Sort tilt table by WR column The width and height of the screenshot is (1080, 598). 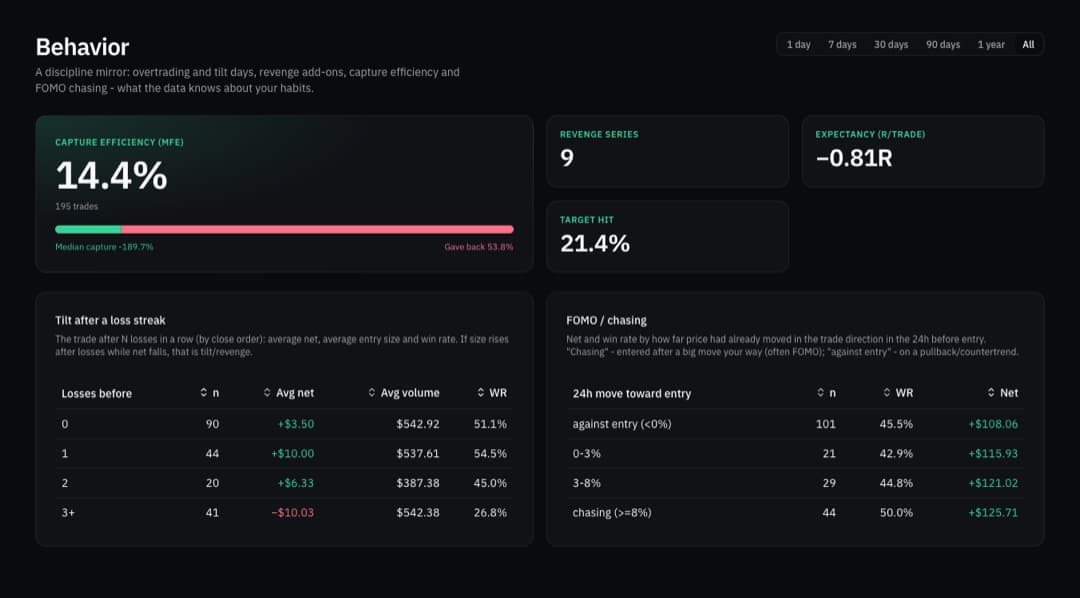pyautogui.click(x=492, y=393)
